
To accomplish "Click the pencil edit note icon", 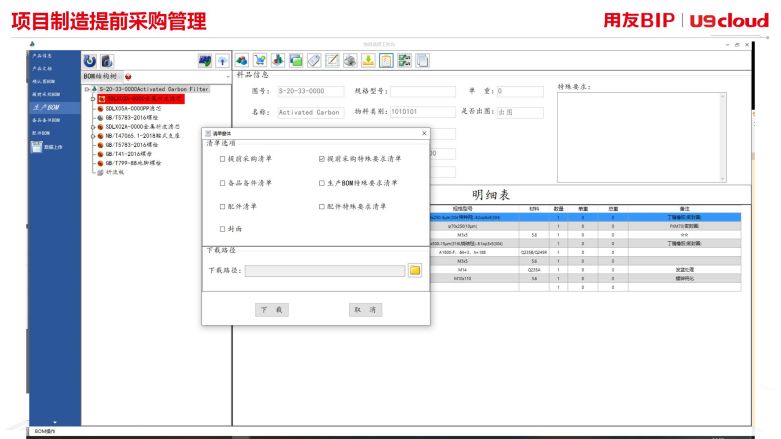I will coord(332,61).
